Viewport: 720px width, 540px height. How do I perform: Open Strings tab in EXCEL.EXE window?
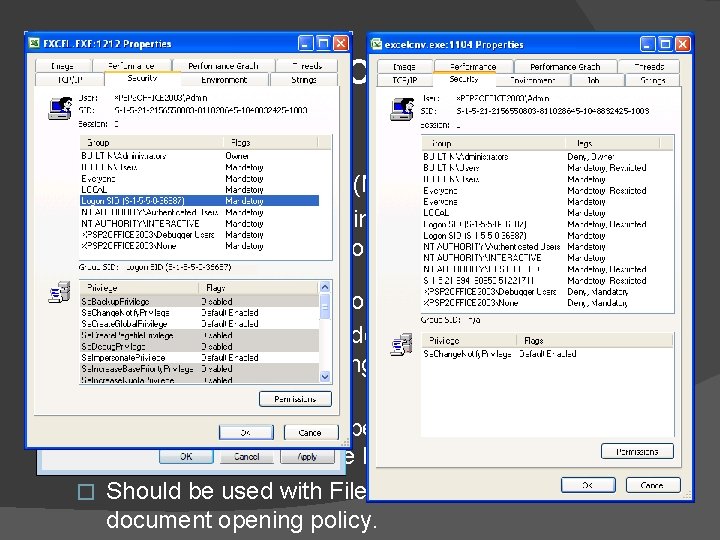point(304,80)
